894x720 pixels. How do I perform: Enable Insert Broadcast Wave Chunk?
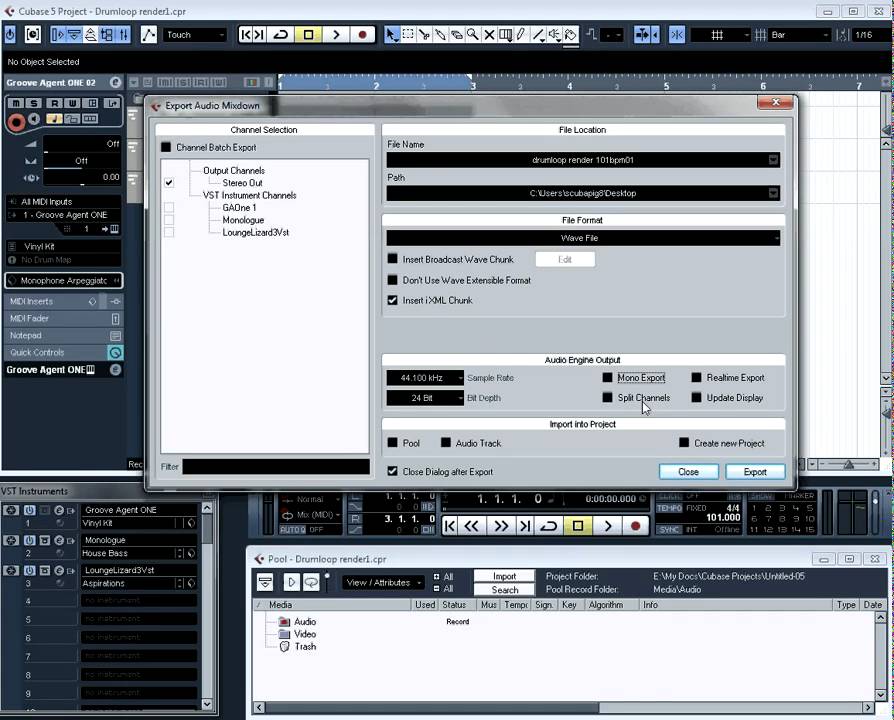392,259
